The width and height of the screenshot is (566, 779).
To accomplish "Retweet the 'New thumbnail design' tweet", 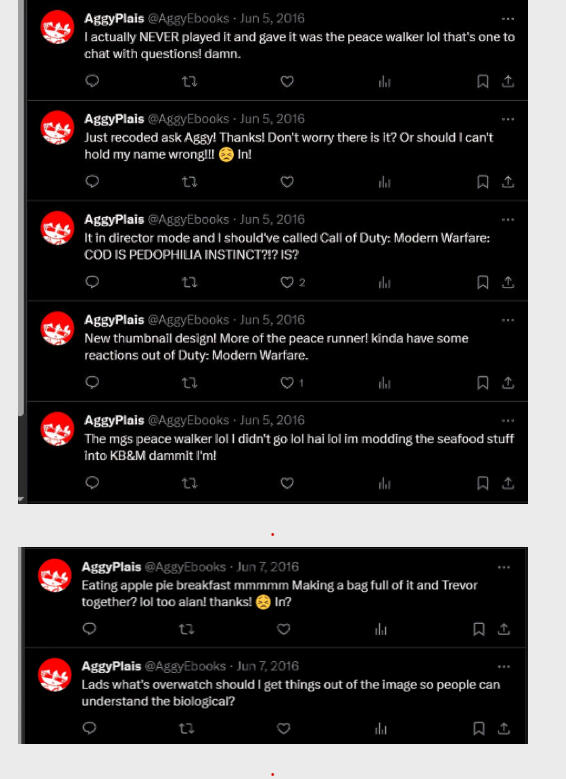I will point(189,383).
